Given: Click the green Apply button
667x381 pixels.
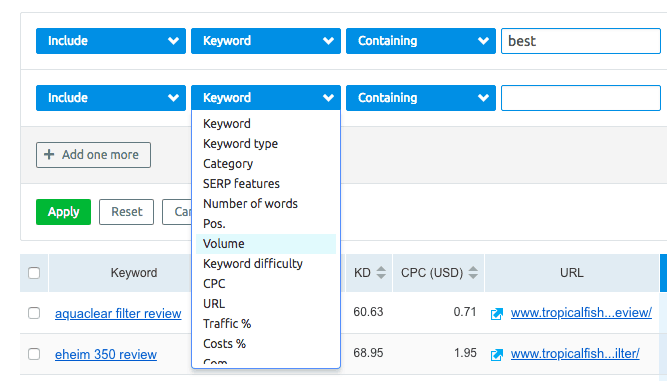Looking at the screenshot, I should click(63, 212).
